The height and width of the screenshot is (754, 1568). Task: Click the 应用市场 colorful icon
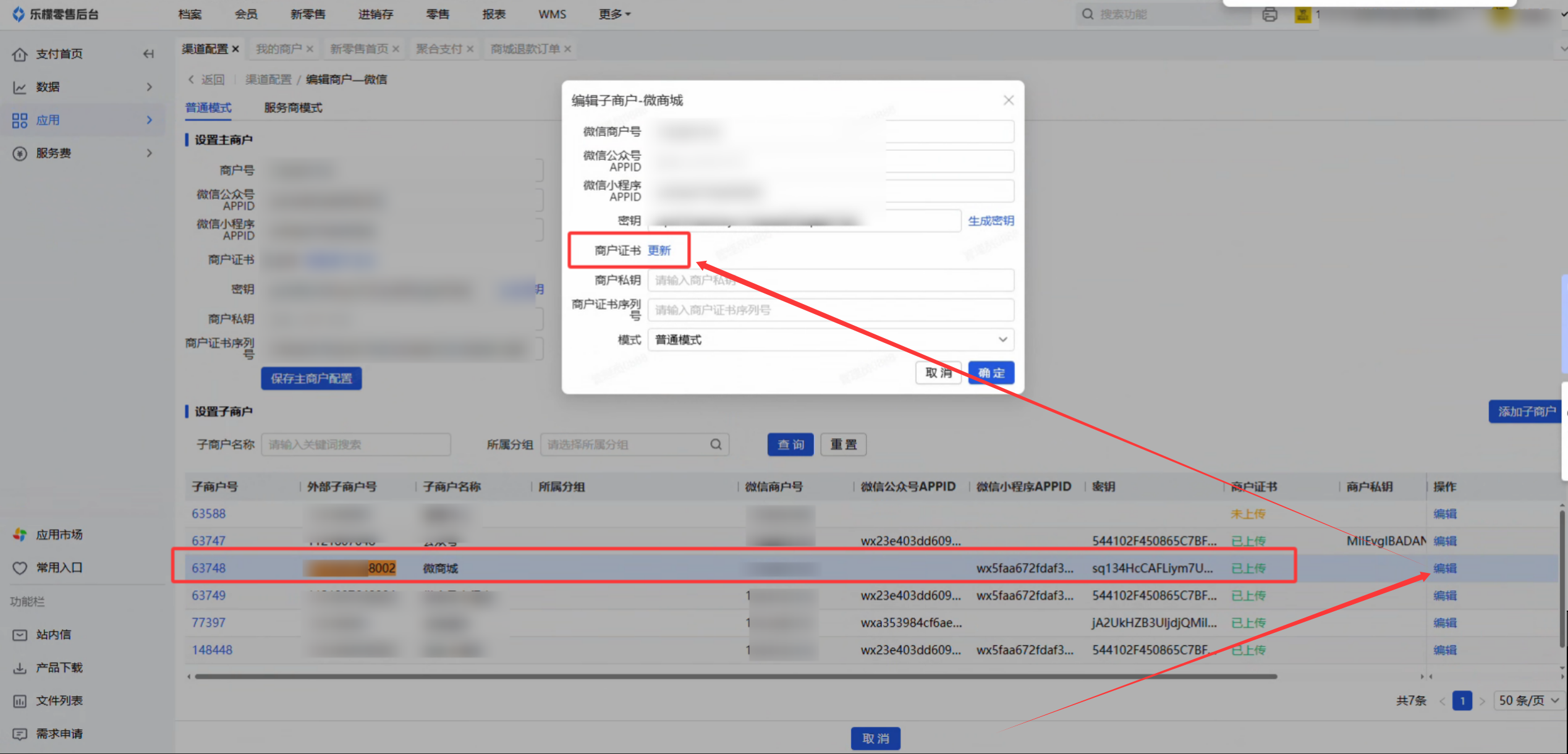[x=20, y=534]
